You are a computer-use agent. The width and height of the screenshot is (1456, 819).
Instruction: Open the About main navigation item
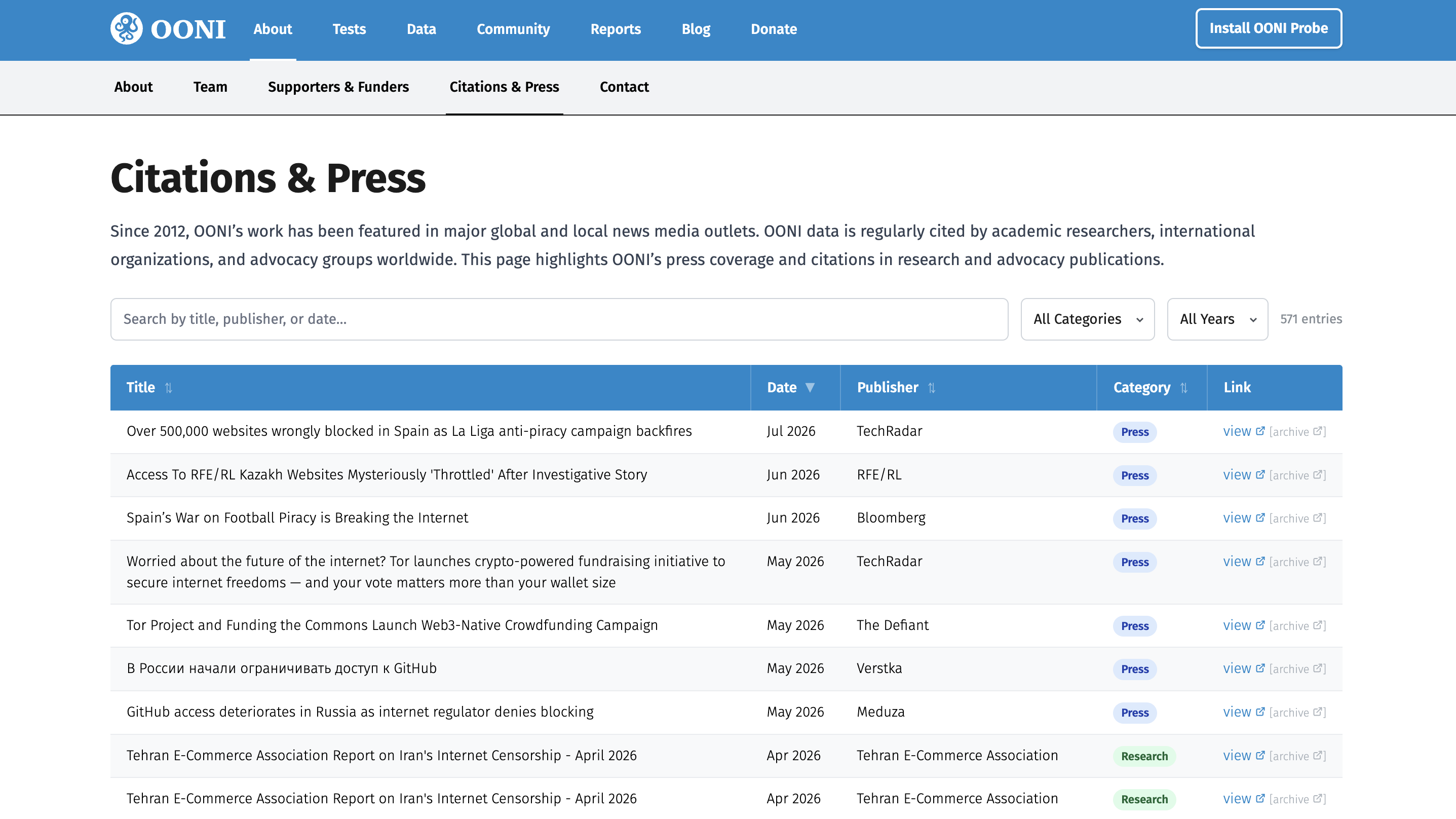pyautogui.click(x=273, y=29)
